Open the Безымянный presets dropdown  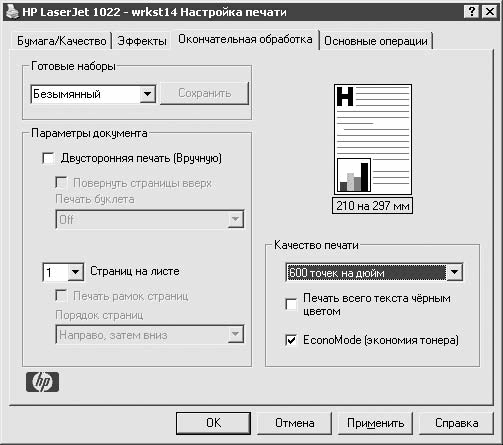tap(147, 94)
